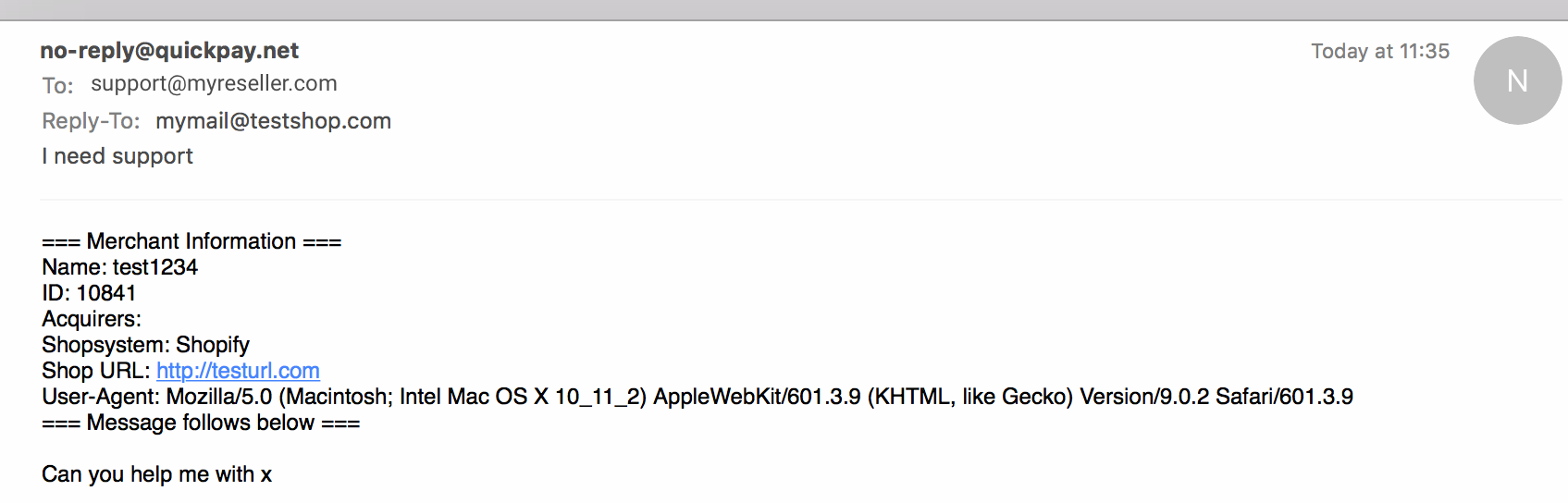Open the http://testurl.com shop link
Image resolution: width=1568 pixels, height=503 pixels.
coord(238,371)
